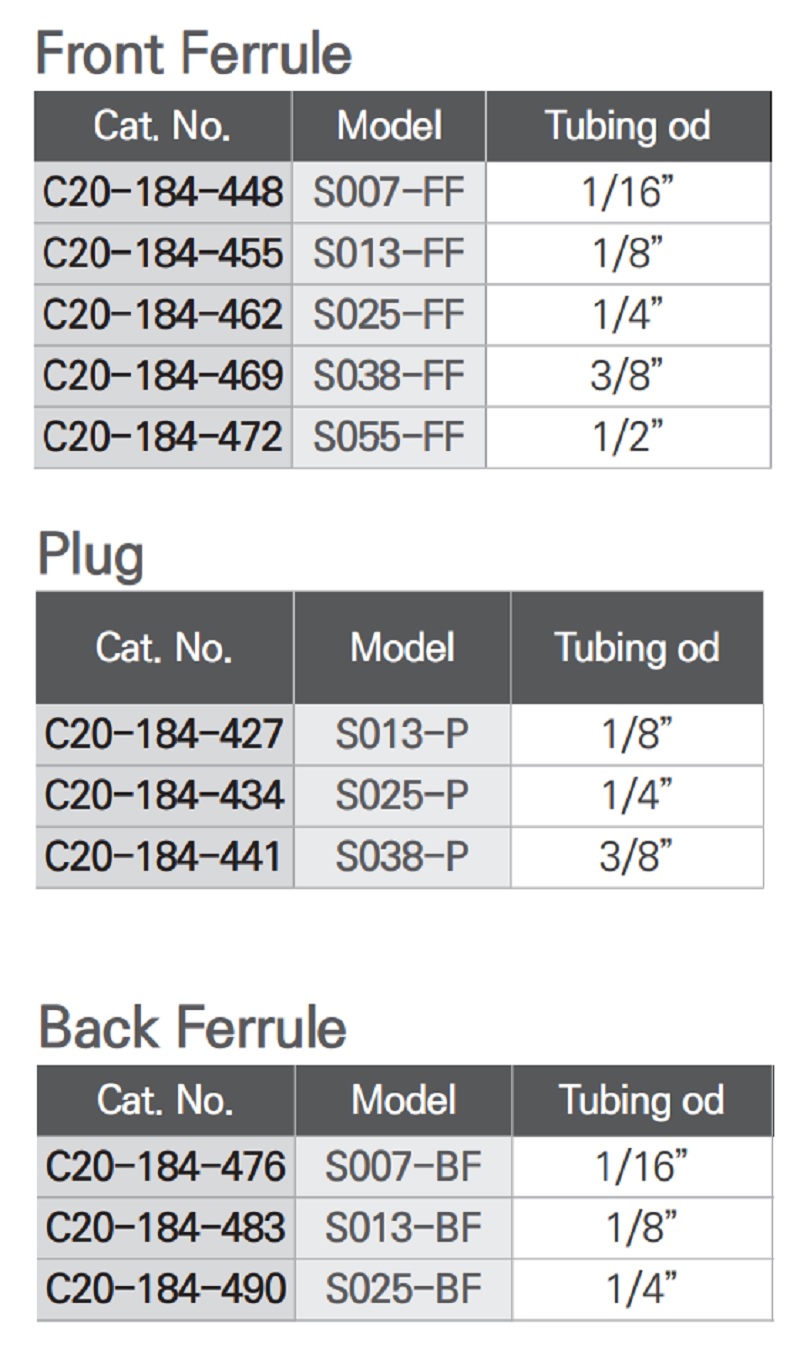Viewport: 800px width, 1350px height.
Task: Click the S038-P model cell
Action: click(x=402, y=857)
